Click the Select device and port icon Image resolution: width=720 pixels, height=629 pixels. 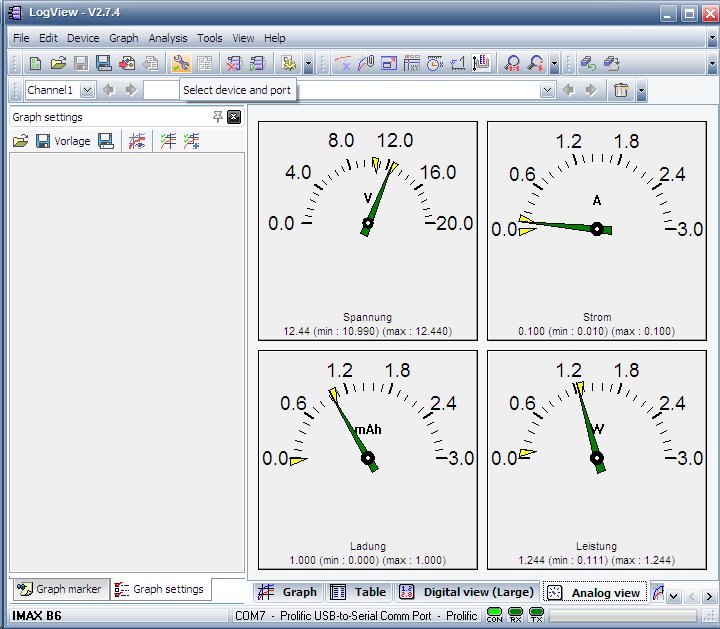pos(180,64)
